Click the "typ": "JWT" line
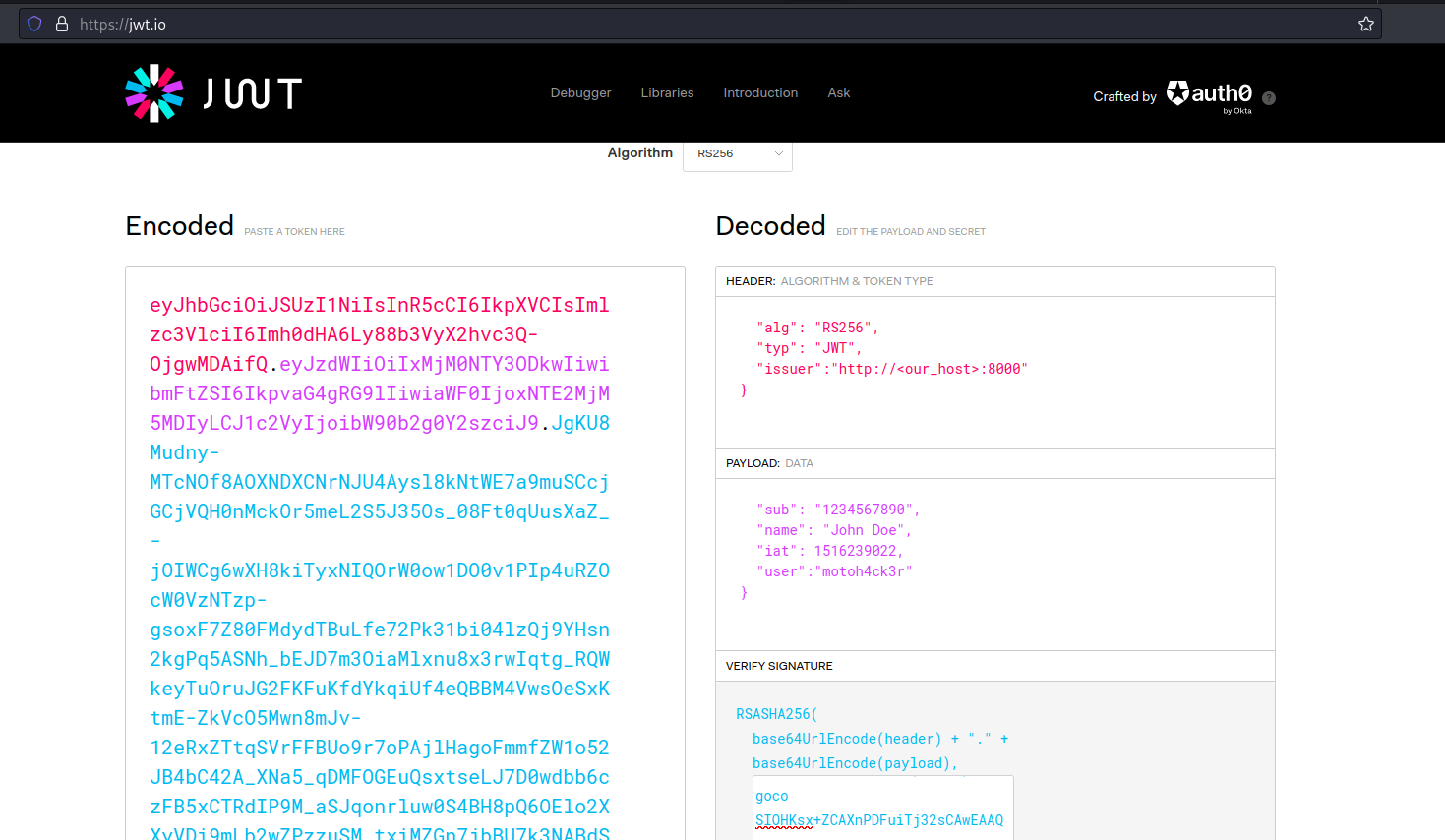Viewport: 1445px width, 840px height. tap(810, 348)
